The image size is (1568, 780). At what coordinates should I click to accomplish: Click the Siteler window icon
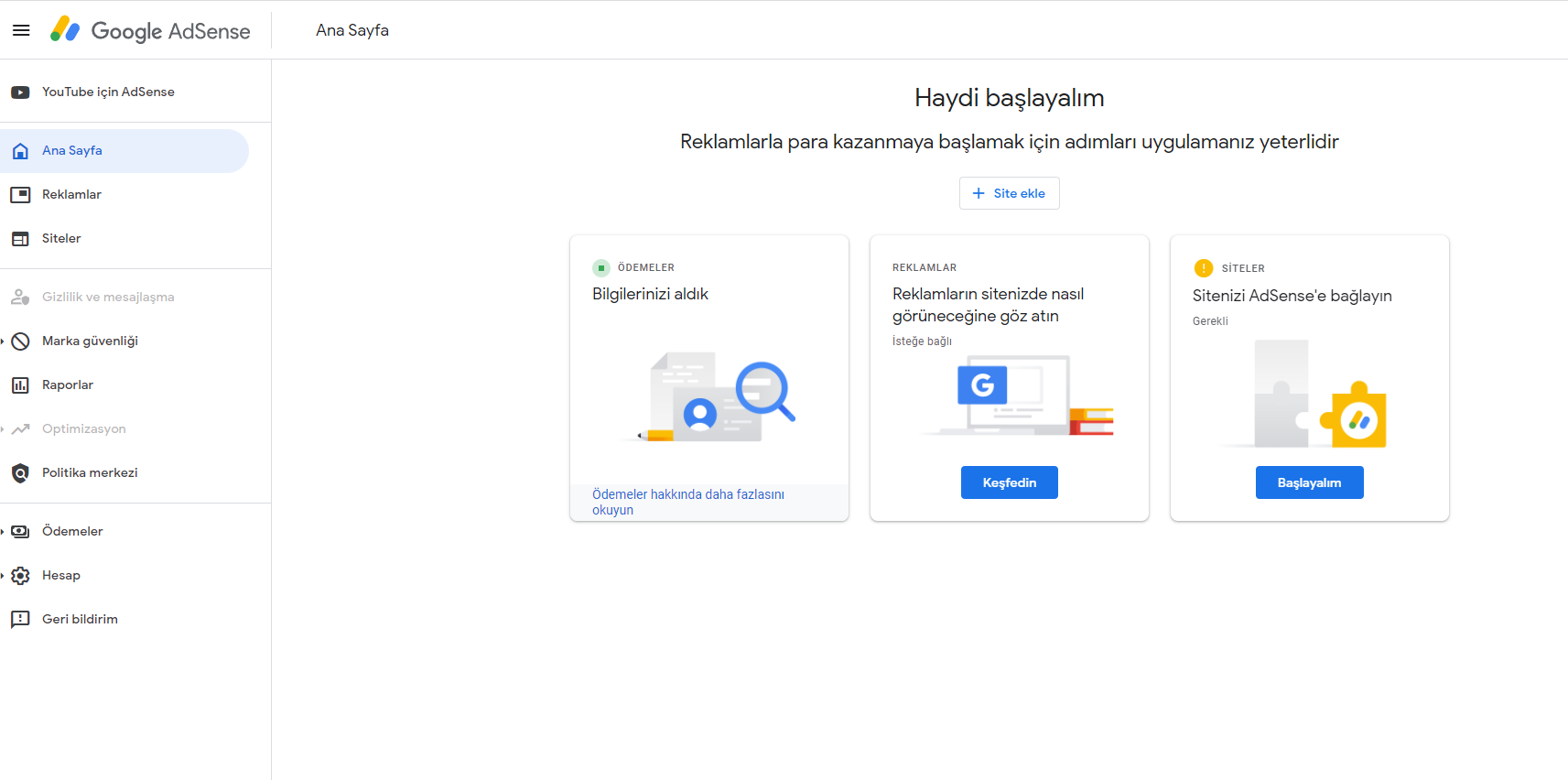(x=20, y=239)
